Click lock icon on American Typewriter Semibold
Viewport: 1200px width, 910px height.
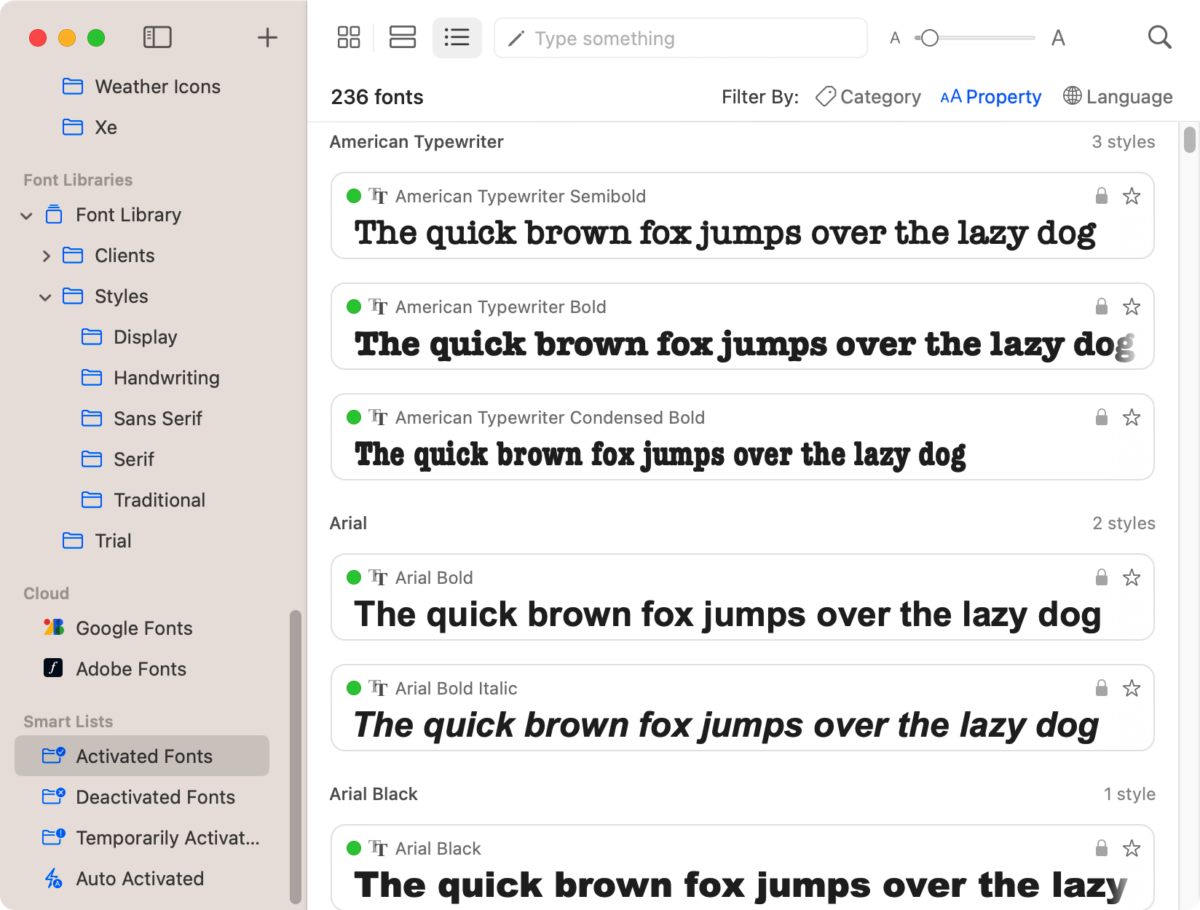pos(1101,196)
